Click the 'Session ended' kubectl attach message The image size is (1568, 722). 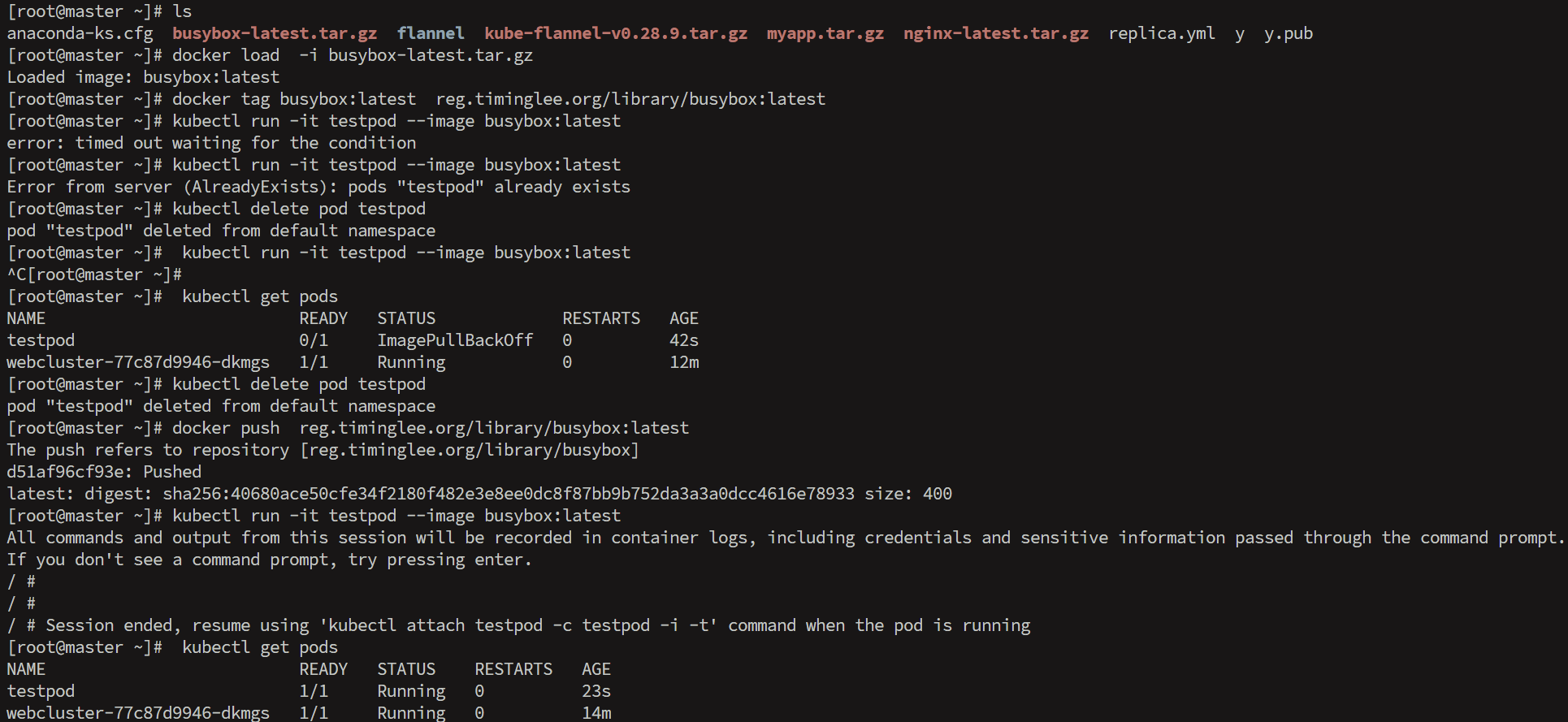(x=538, y=625)
